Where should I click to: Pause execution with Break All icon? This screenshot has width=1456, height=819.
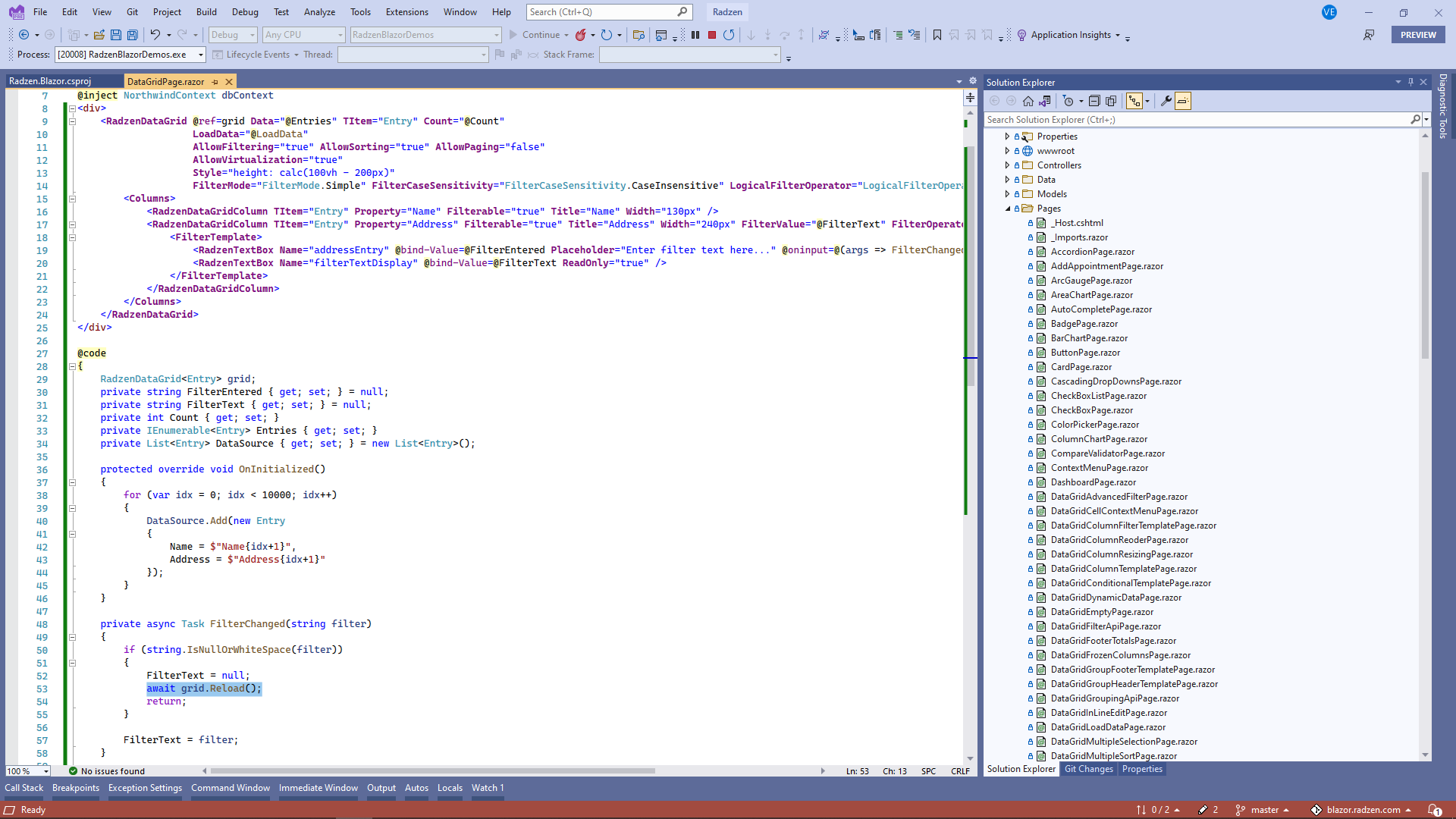click(x=695, y=35)
